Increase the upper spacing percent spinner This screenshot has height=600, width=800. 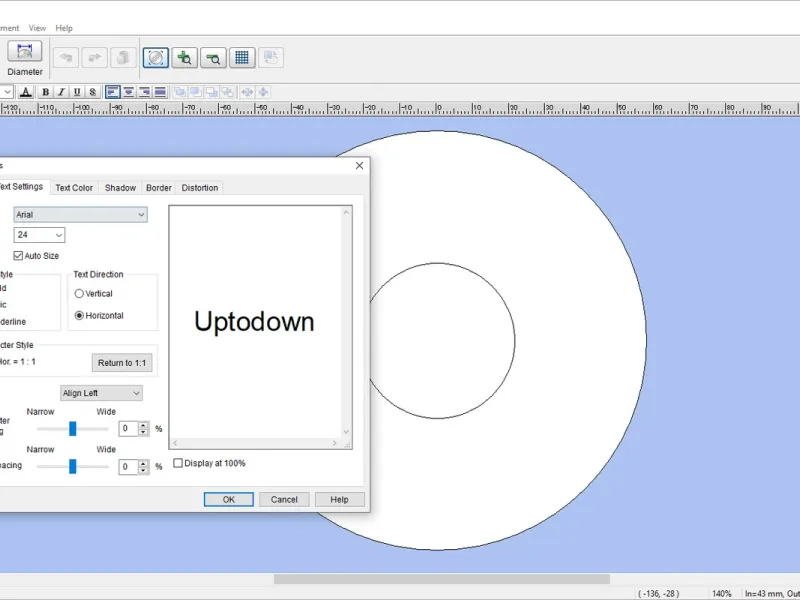point(143,425)
